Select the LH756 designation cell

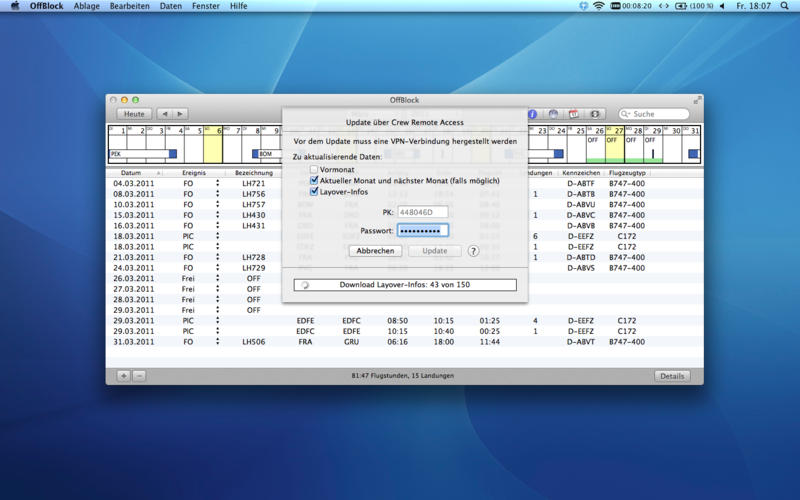(254, 194)
